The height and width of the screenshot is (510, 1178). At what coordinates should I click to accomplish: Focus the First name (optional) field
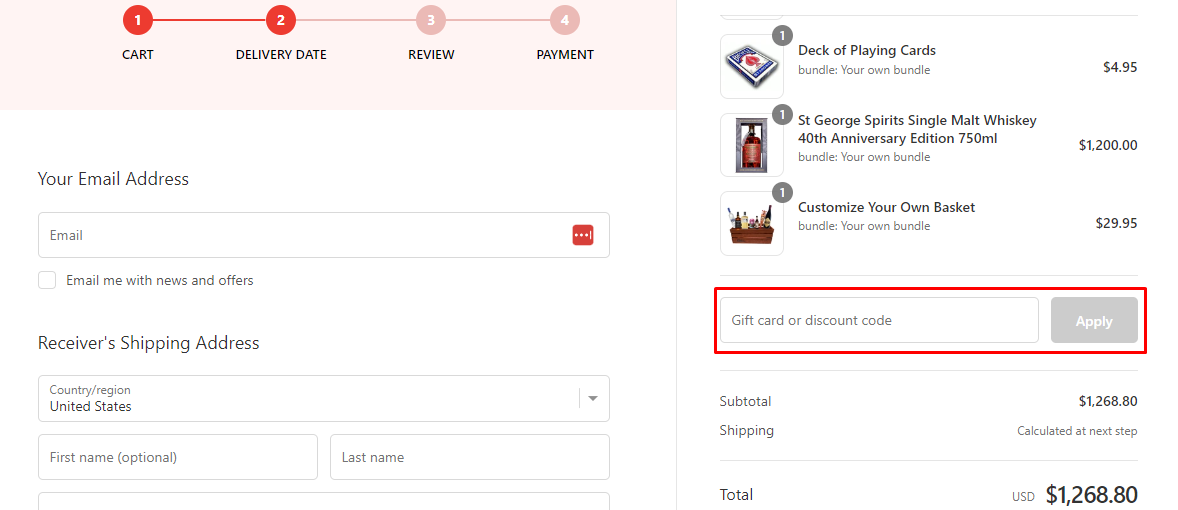178,457
